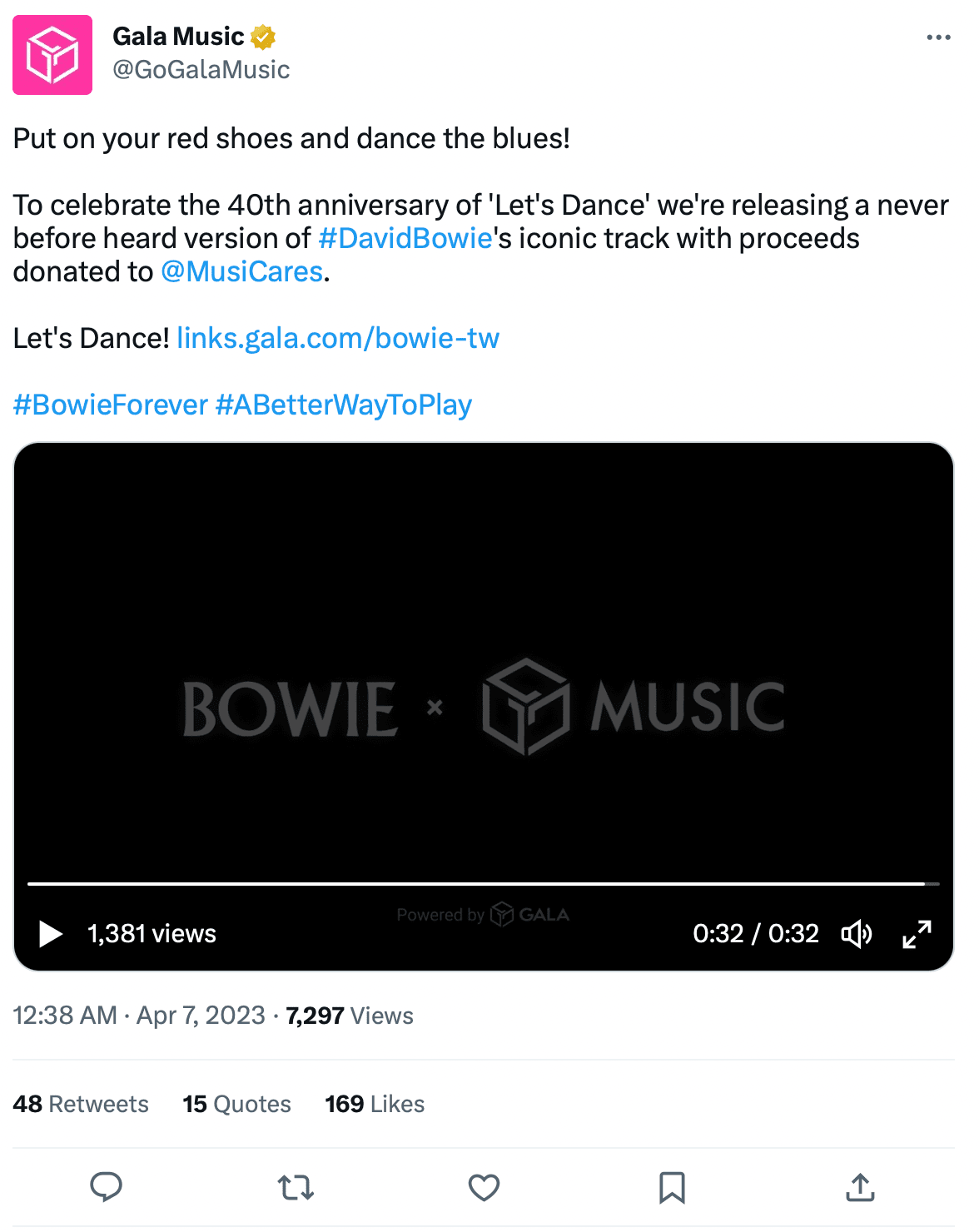The height and width of the screenshot is (1232, 979).
Task: Click the gold verified badge
Action: pos(263,37)
